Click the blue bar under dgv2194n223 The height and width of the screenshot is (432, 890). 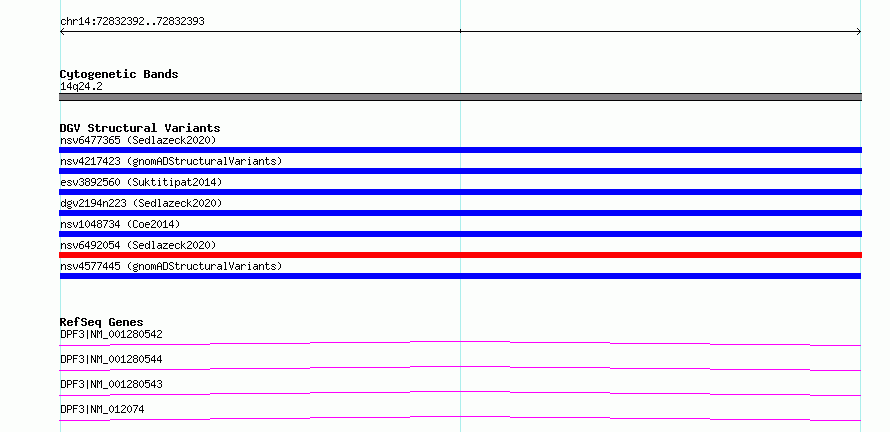tap(460, 213)
